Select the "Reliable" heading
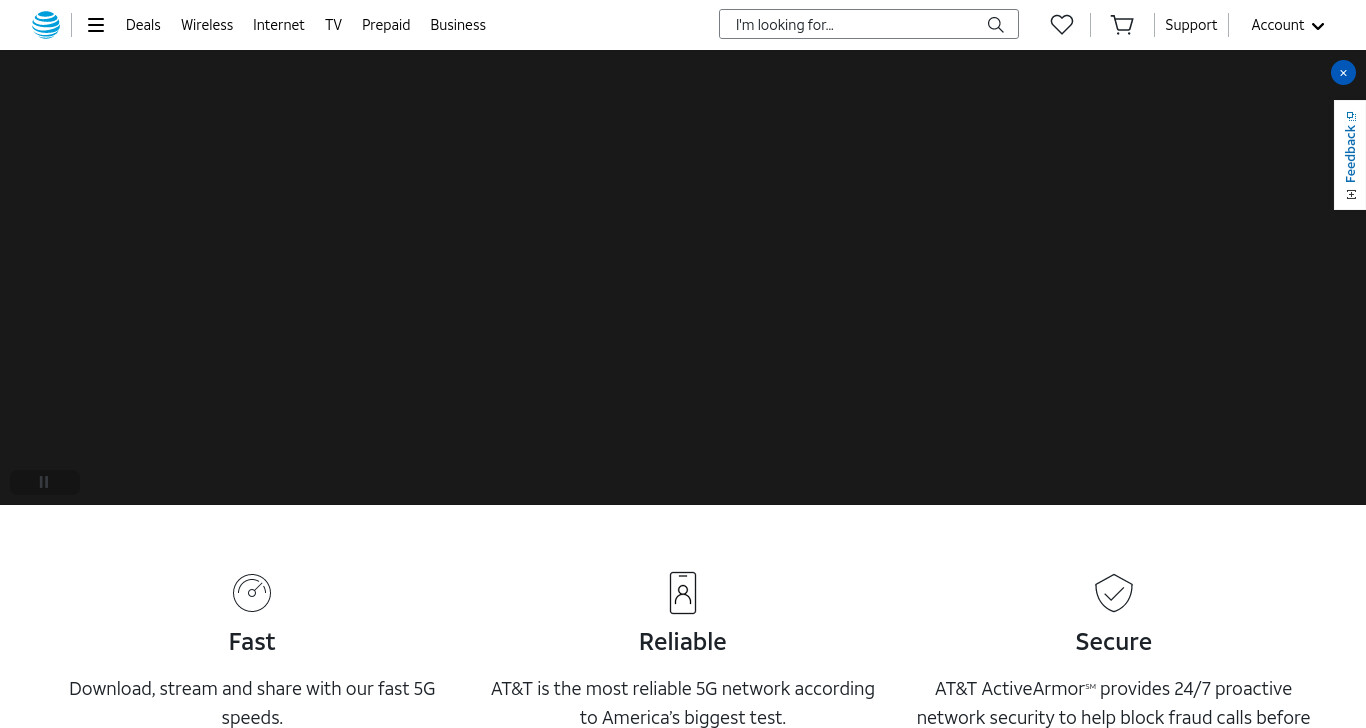 click(x=683, y=641)
